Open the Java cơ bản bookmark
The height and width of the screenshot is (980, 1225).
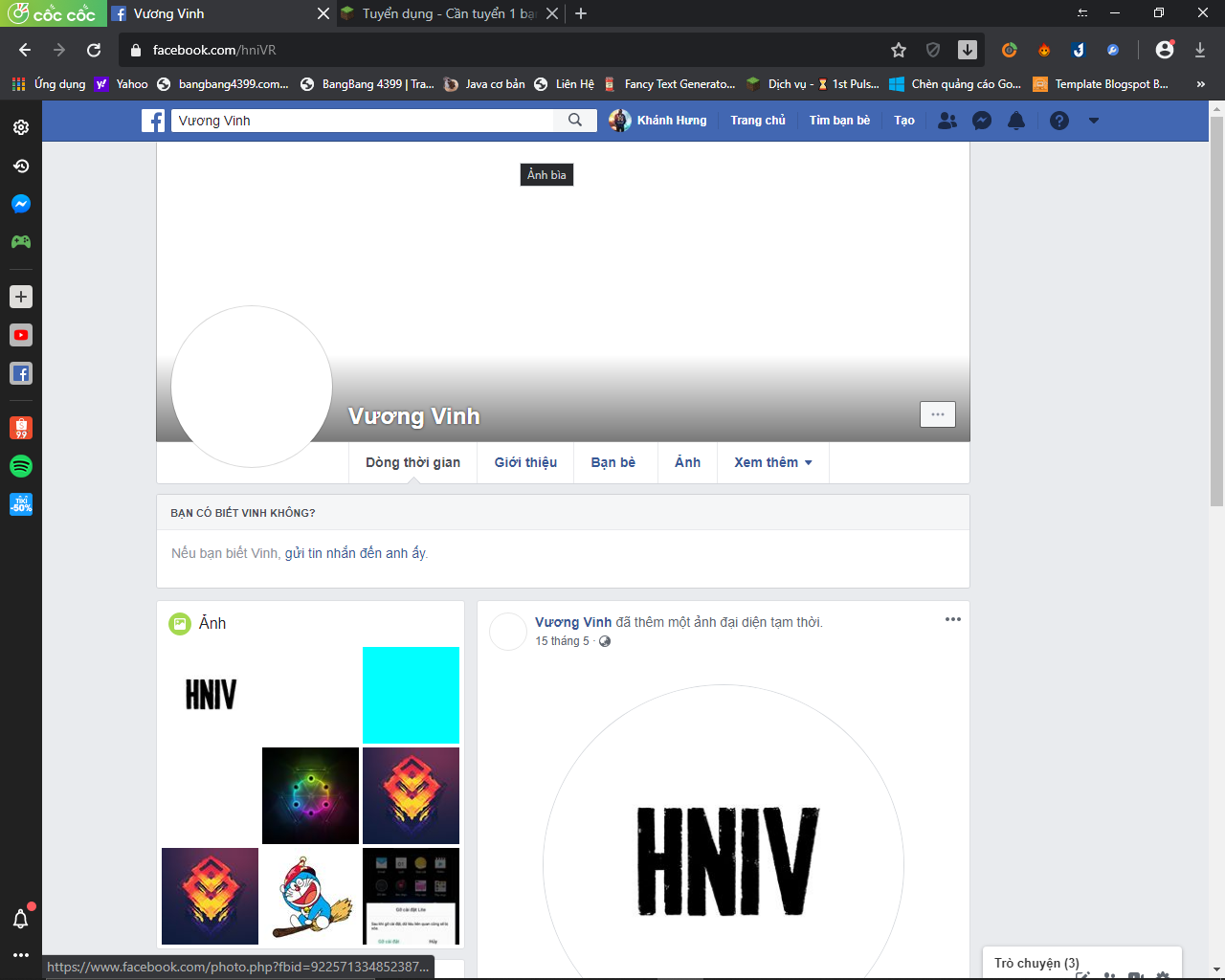pyautogui.click(x=484, y=84)
